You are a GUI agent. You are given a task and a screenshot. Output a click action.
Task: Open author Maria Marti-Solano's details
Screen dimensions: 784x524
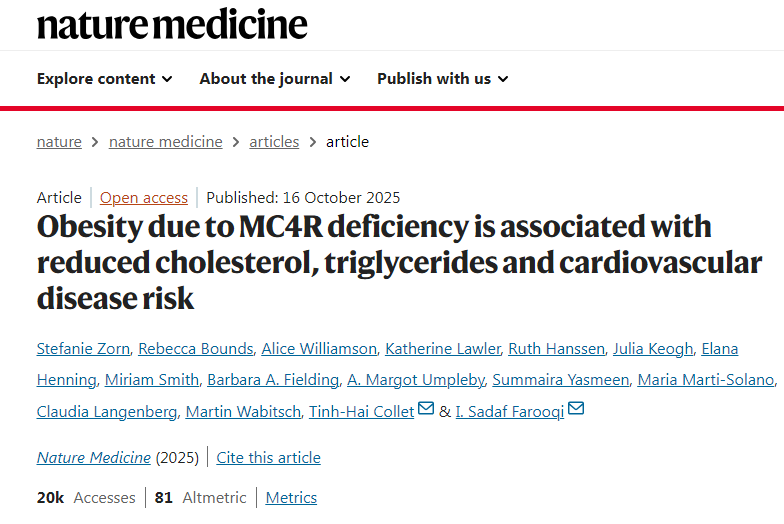[x=705, y=380]
